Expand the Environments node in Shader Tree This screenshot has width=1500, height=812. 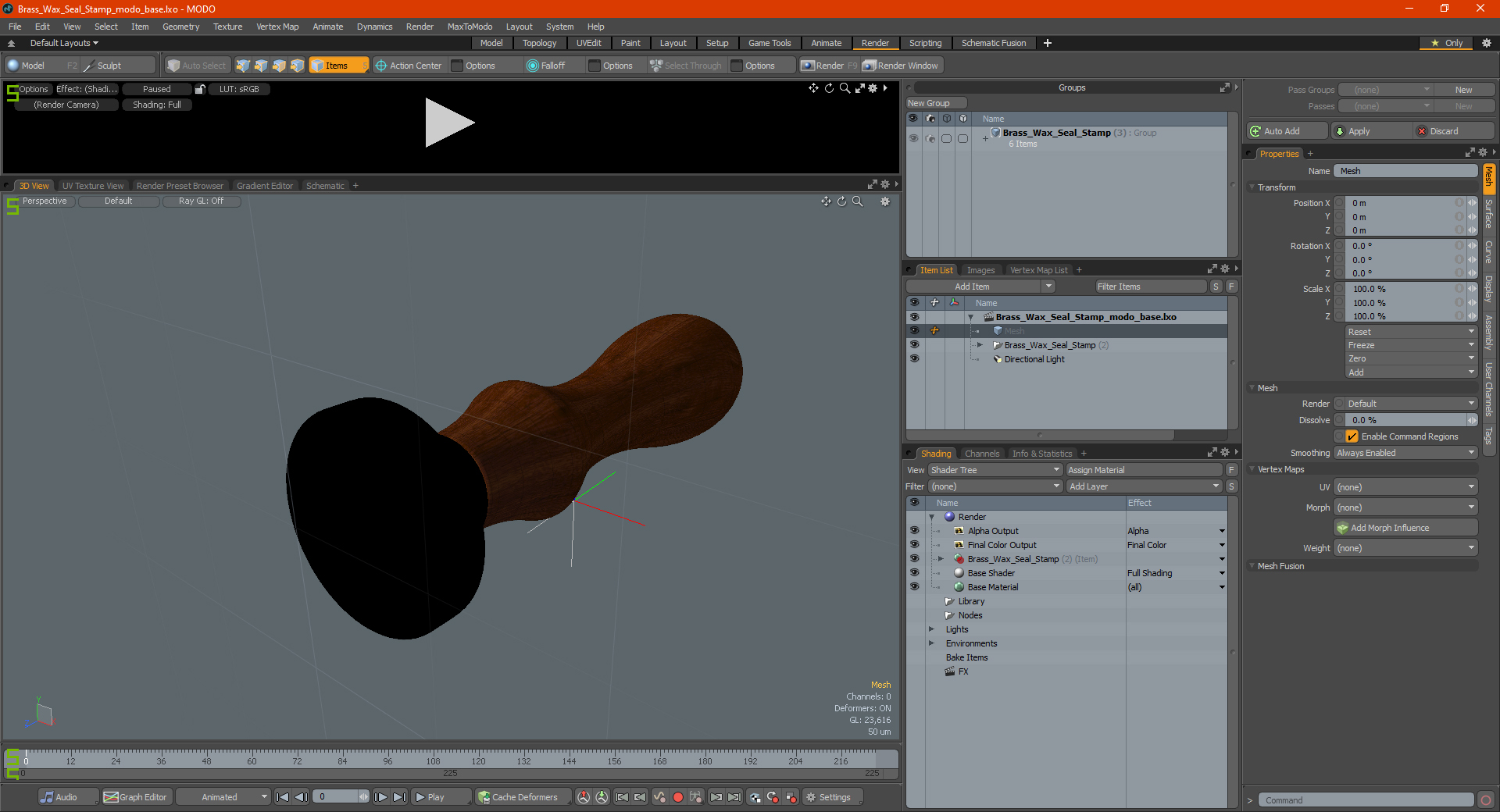[x=931, y=643]
